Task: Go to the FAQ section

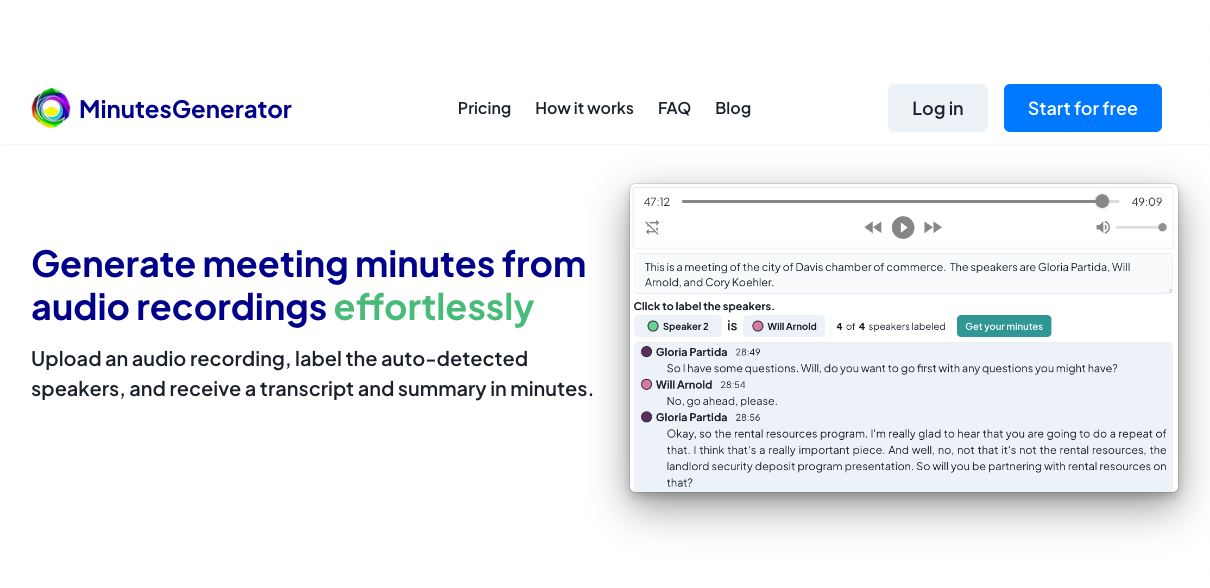Action: click(674, 108)
